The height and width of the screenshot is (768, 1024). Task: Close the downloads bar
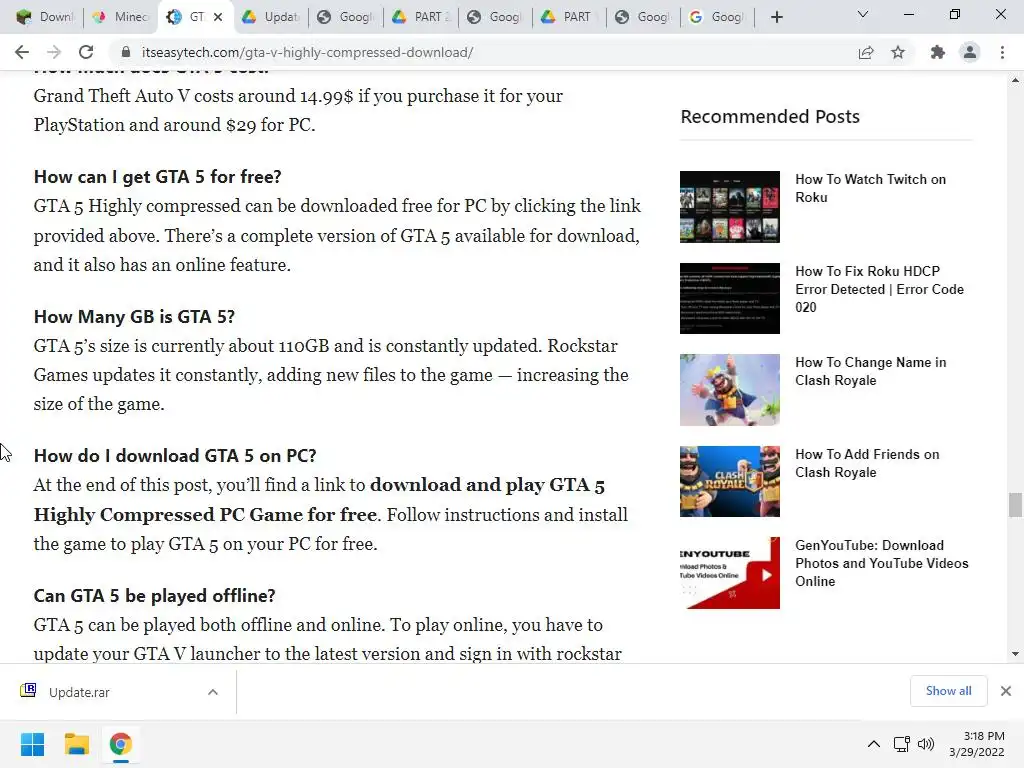1006,691
